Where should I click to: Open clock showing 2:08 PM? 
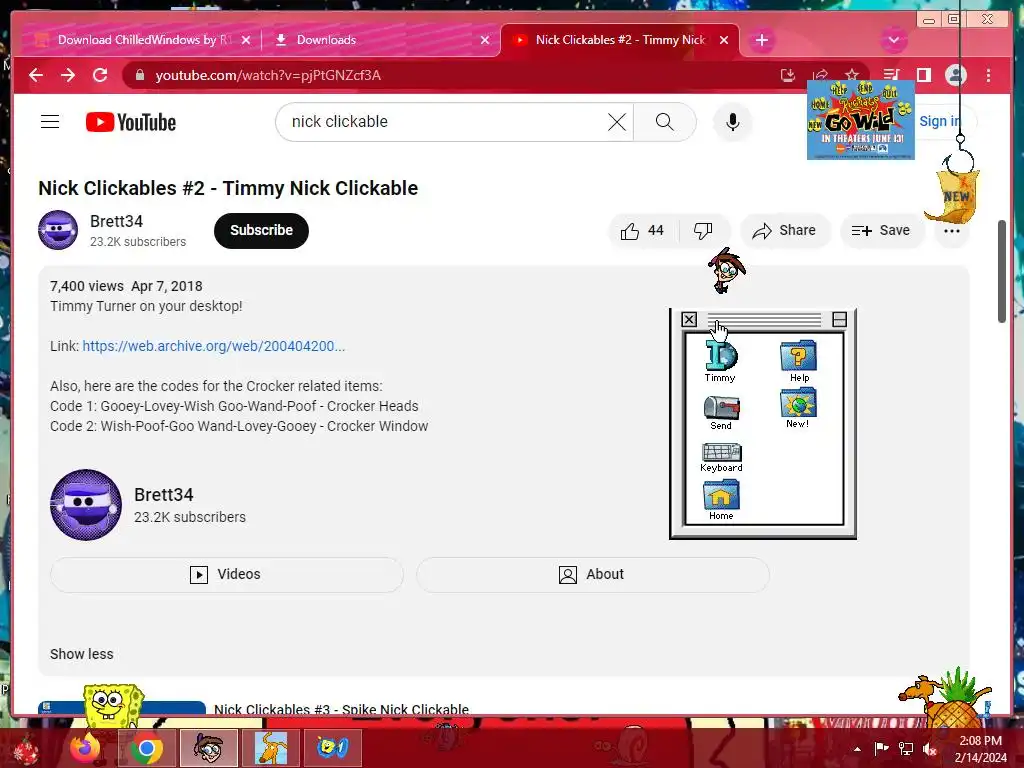point(980,748)
